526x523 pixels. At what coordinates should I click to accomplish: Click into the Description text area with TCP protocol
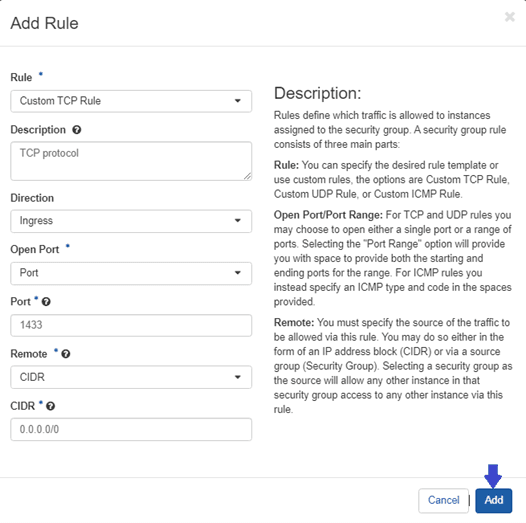[x=131, y=161]
